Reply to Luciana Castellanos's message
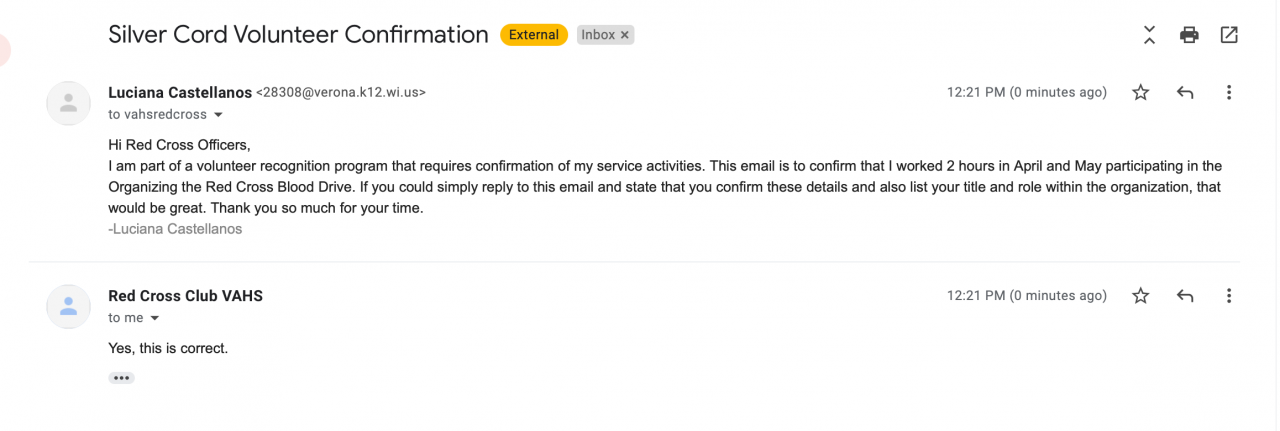 click(x=1185, y=93)
